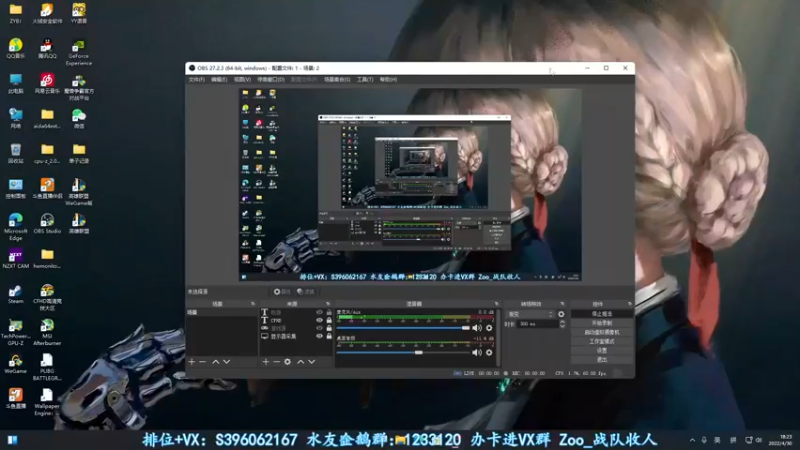The image size is (800, 450).
Task: Open TechPowerUp GPU-Z desktop shortcut
Action: pyautogui.click(x=15, y=332)
